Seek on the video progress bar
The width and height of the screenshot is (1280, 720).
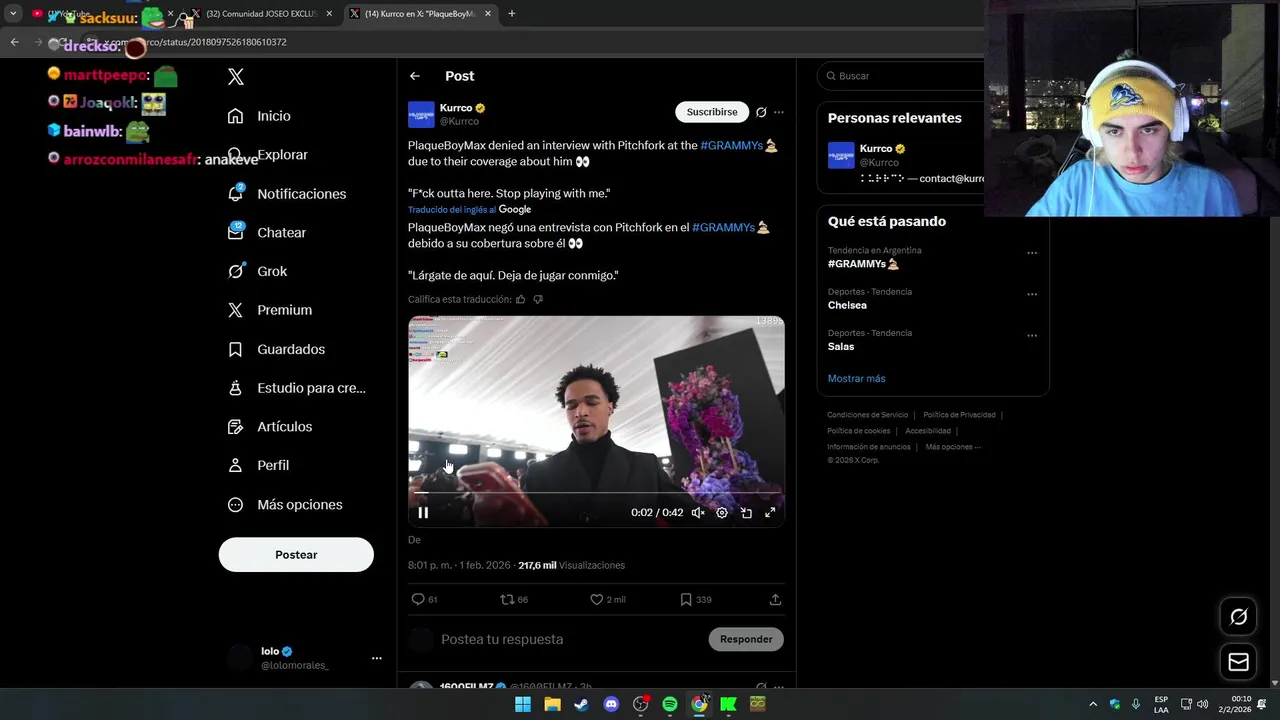point(596,493)
